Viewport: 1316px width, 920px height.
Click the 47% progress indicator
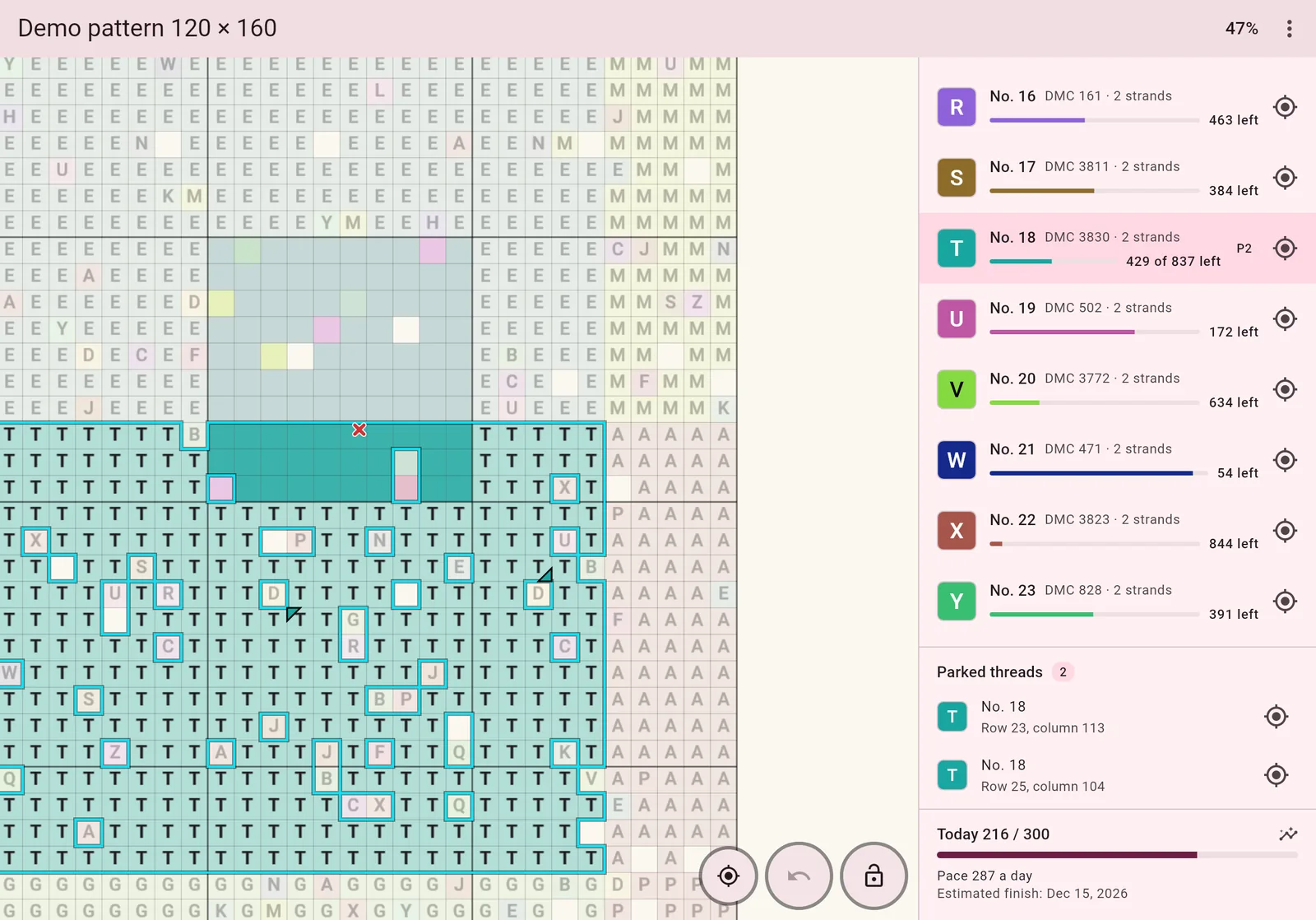[1241, 29]
